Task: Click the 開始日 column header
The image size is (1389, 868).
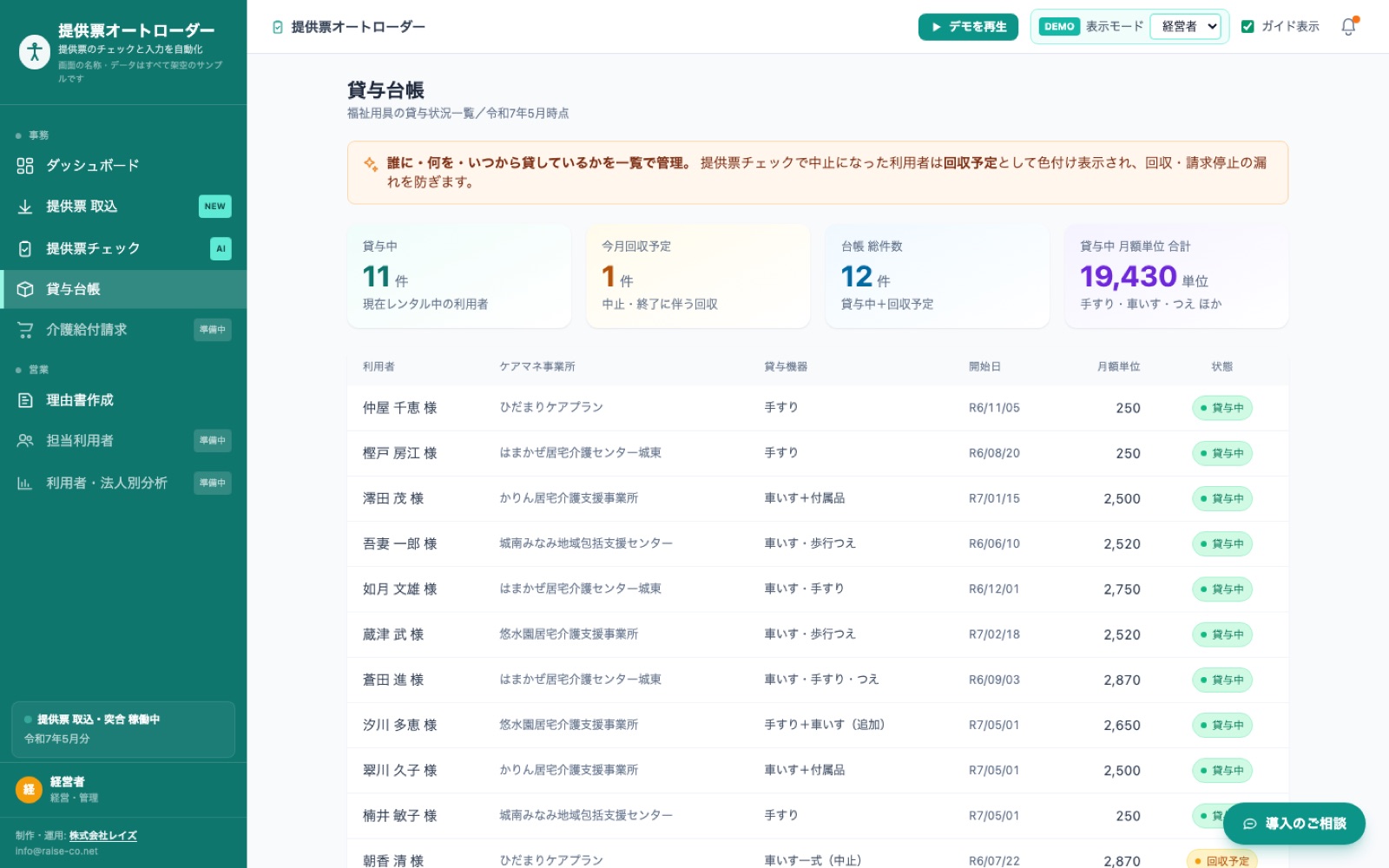Action: pyautogui.click(x=984, y=367)
